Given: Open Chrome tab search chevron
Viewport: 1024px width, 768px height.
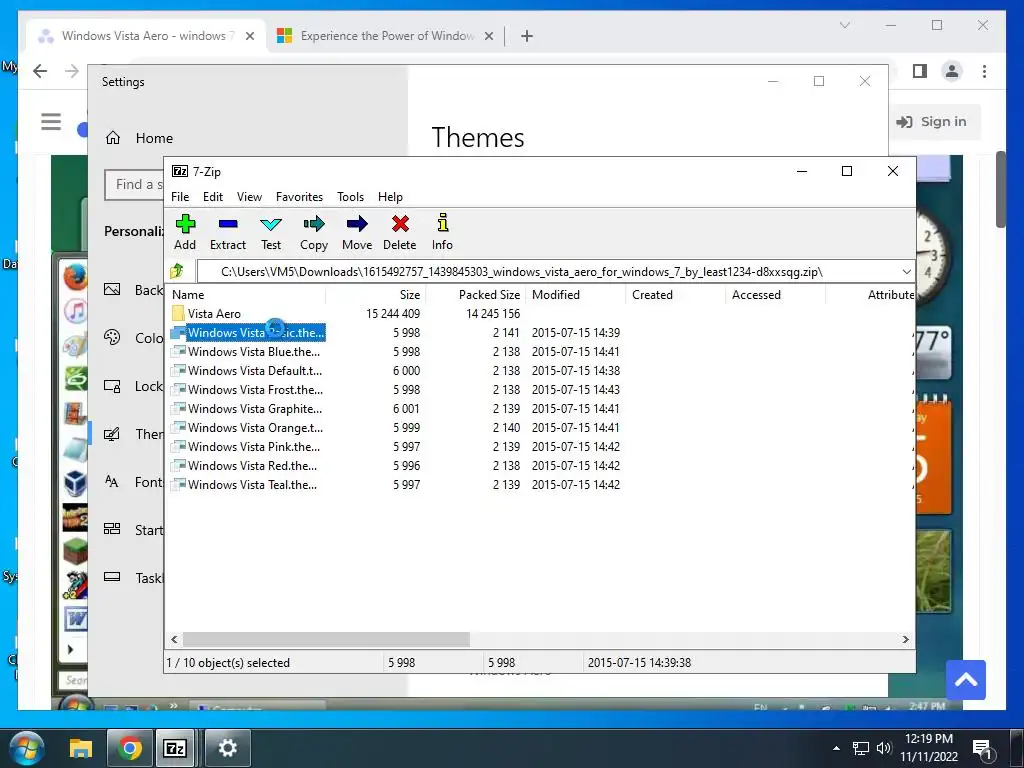Looking at the screenshot, I should [844, 25].
